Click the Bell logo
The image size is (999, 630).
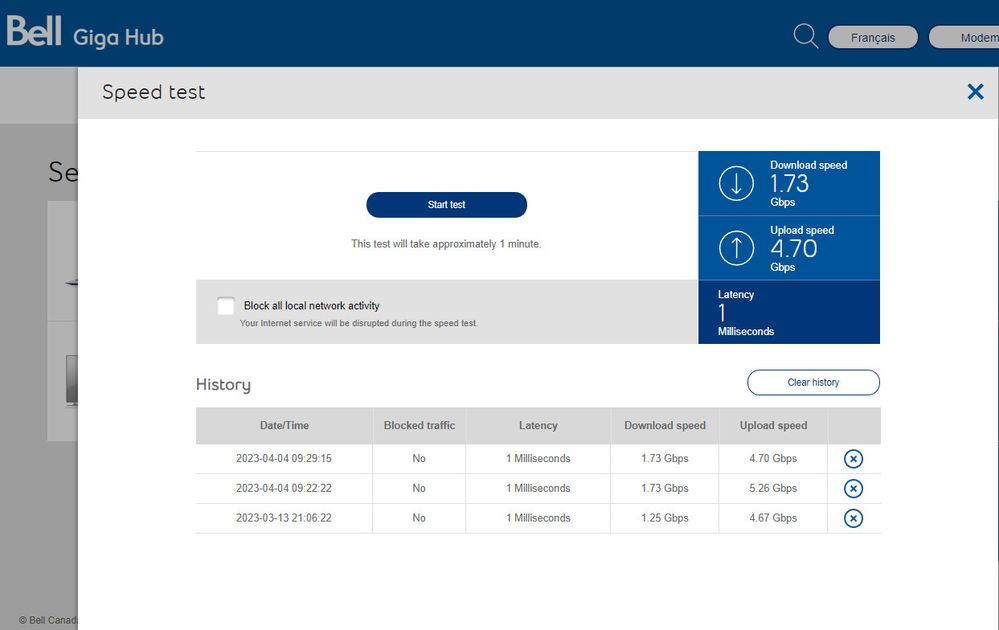[34, 33]
